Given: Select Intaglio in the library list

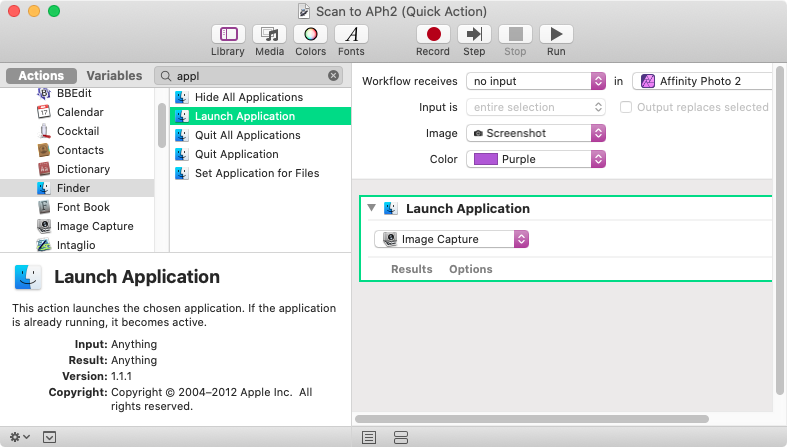Looking at the screenshot, I should tap(77, 245).
